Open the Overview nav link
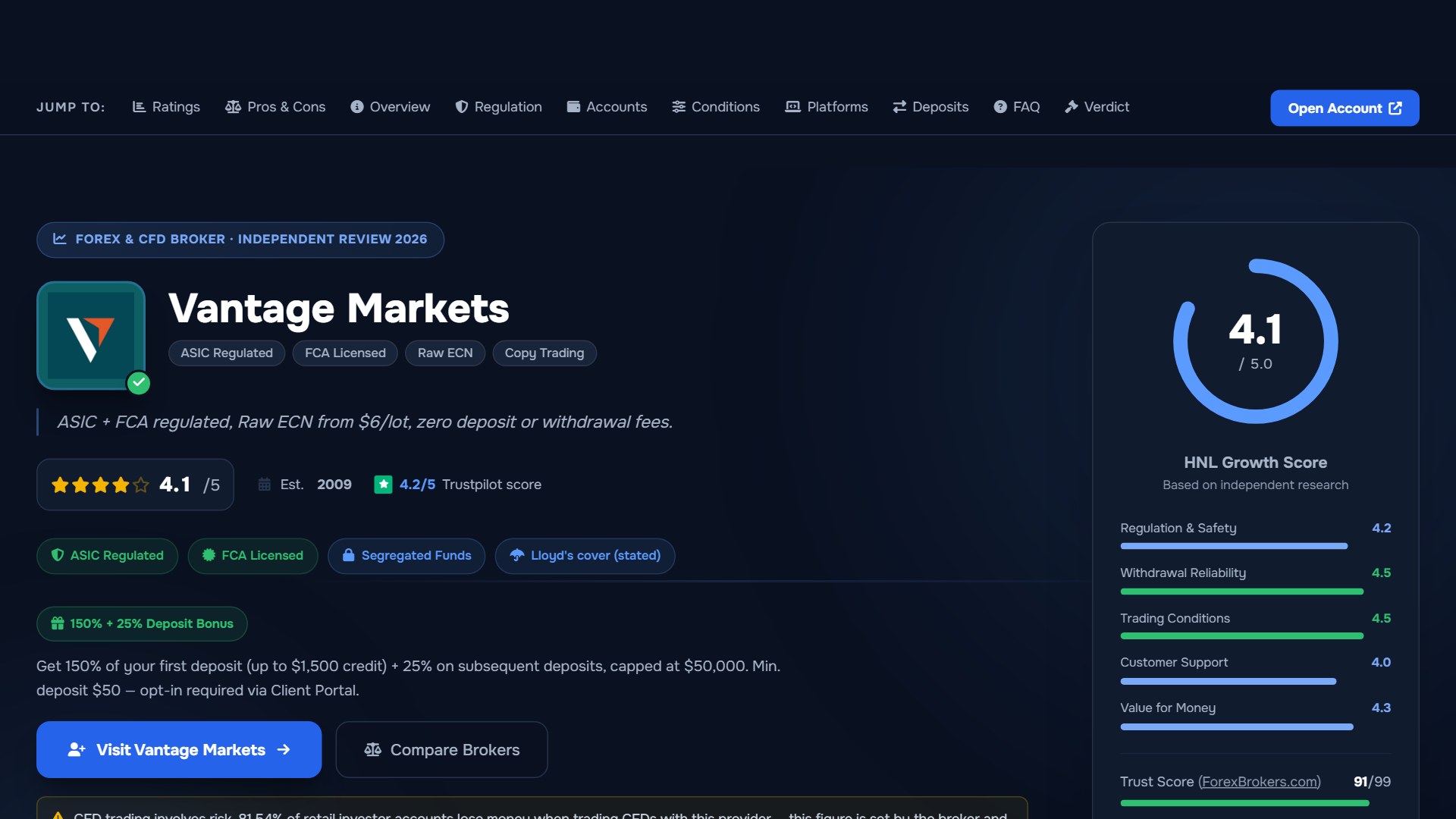Screen dimensions: 1456x819 [x=391, y=107]
